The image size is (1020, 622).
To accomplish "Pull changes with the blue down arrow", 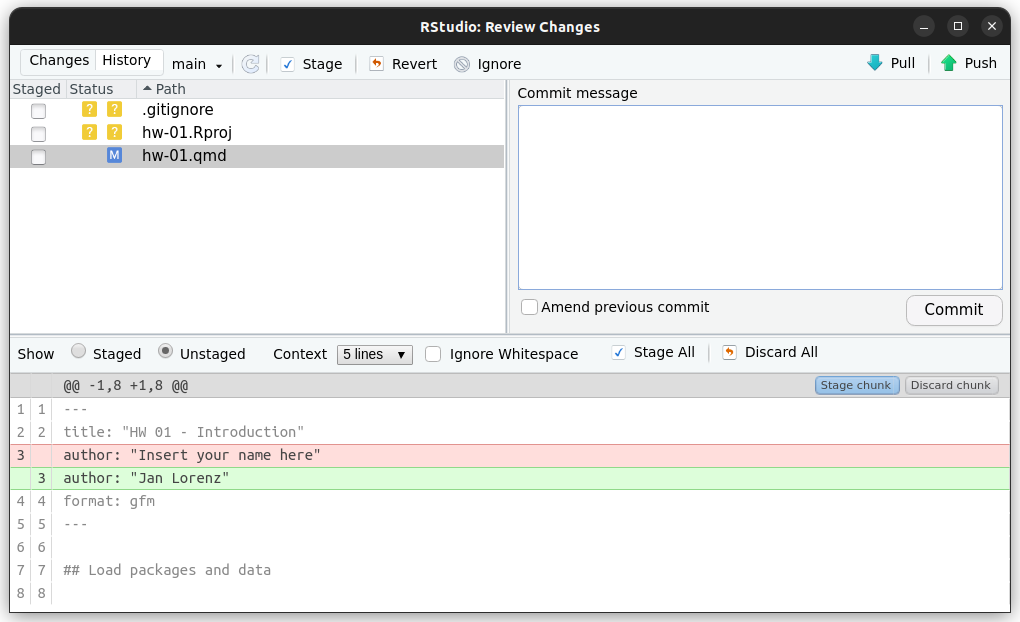I will [x=875, y=63].
